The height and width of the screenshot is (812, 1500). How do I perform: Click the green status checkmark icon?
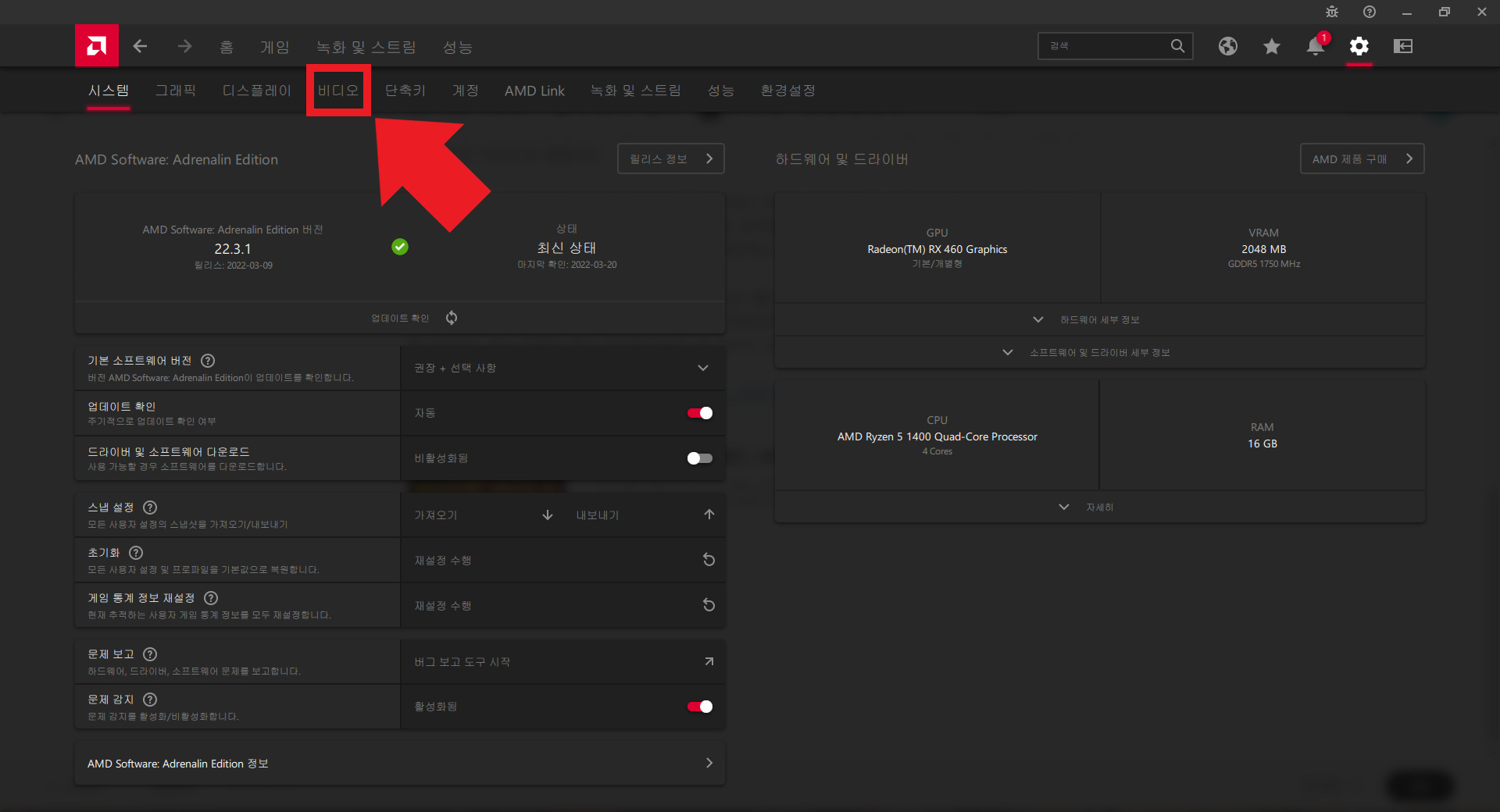coord(400,247)
